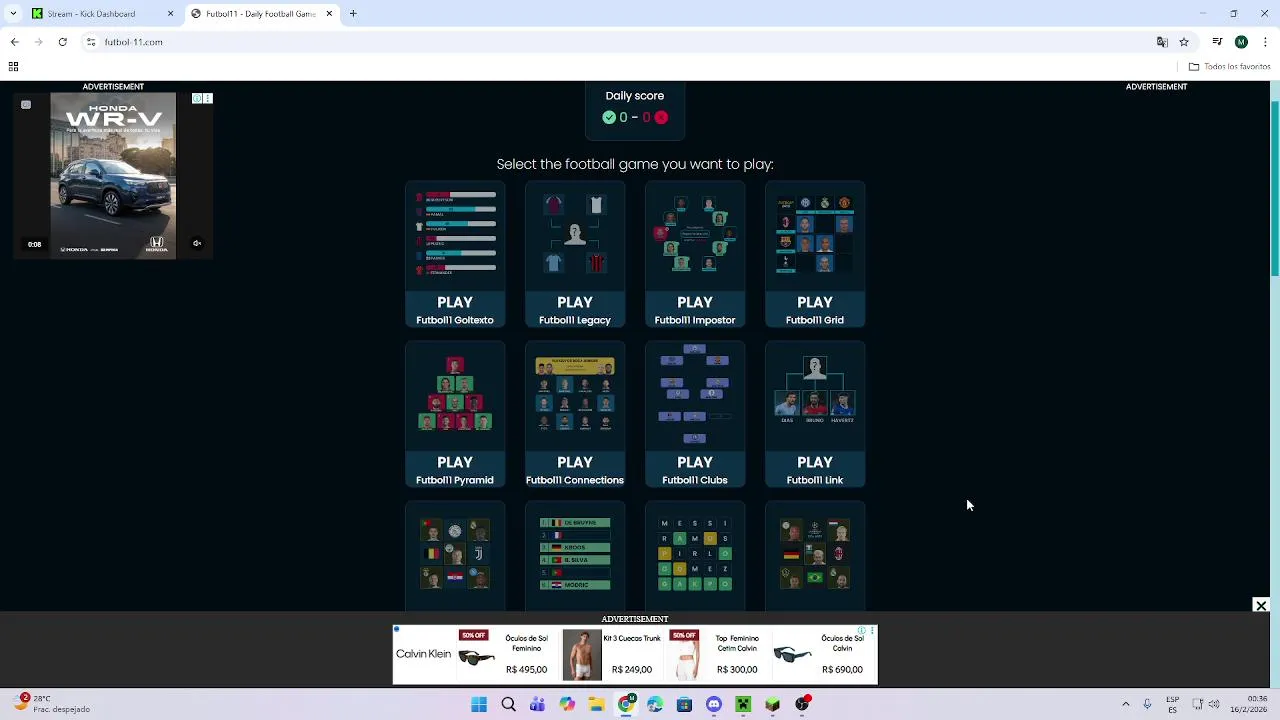Open the R$ 690,00 Óculos de Sol Calvin item

point(820,654)
